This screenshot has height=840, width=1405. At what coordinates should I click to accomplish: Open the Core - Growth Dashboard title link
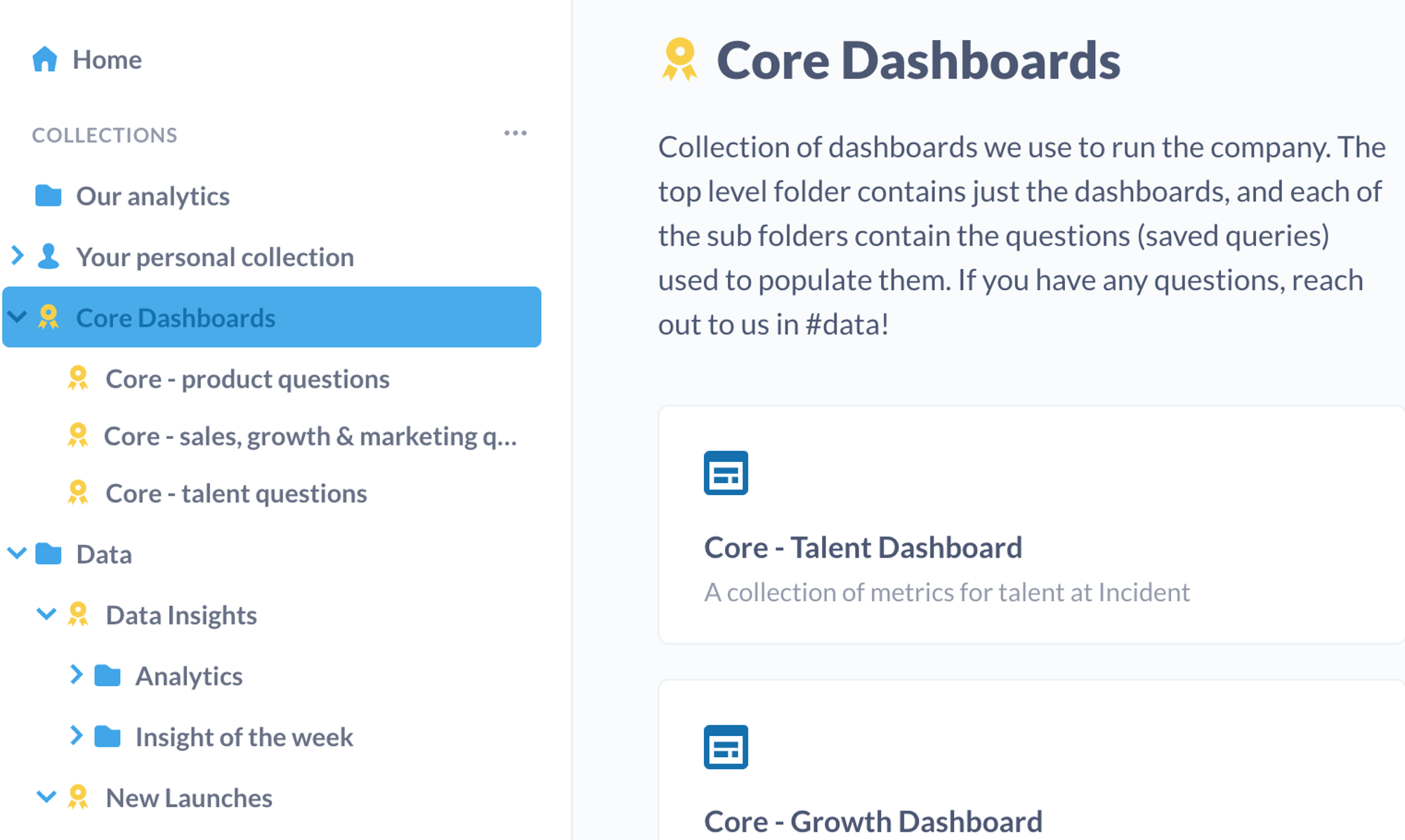coord(873,822)
